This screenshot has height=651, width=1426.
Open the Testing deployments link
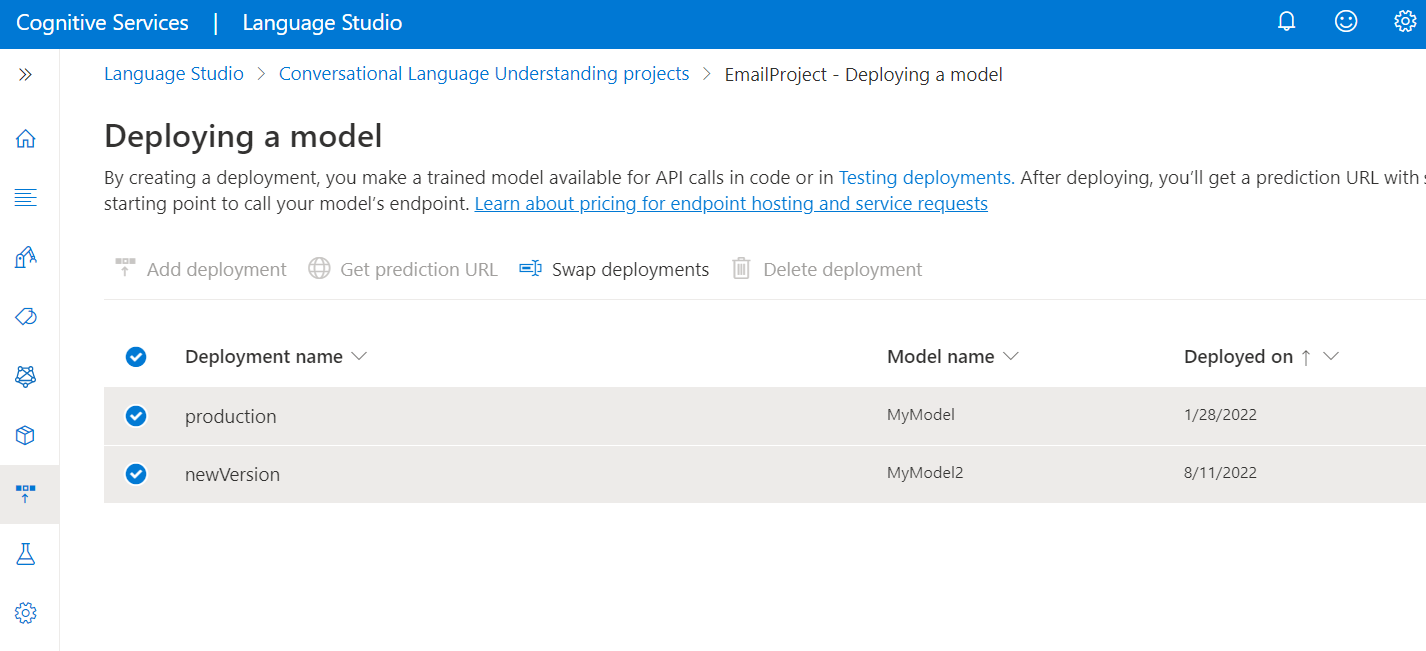[x=925, y=178]
